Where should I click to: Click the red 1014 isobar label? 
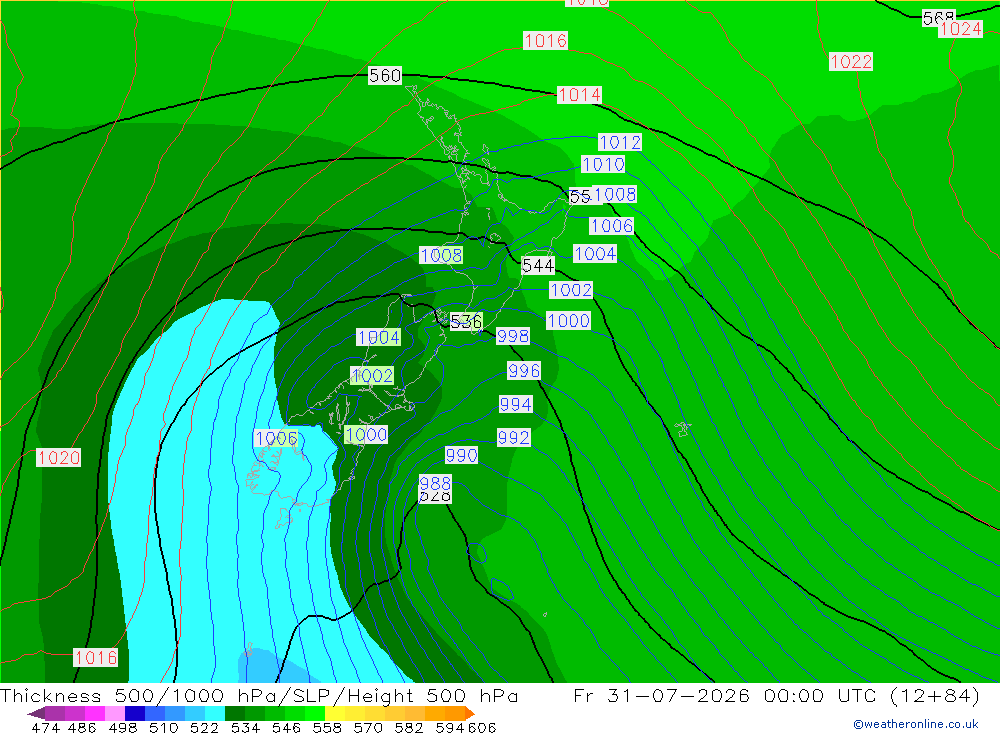(579, 95)
